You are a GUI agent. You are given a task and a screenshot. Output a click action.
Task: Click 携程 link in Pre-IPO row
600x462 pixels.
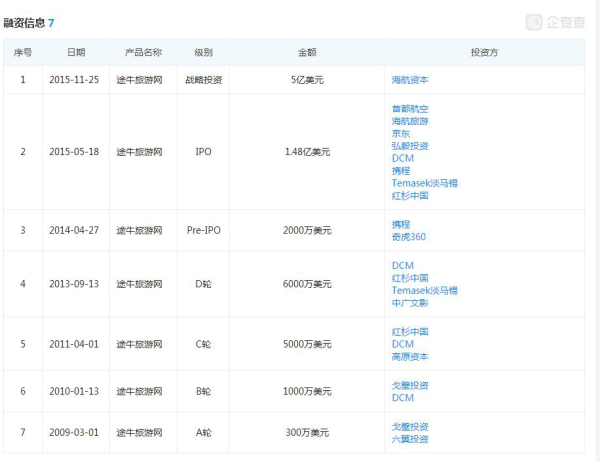pos(401,224)
